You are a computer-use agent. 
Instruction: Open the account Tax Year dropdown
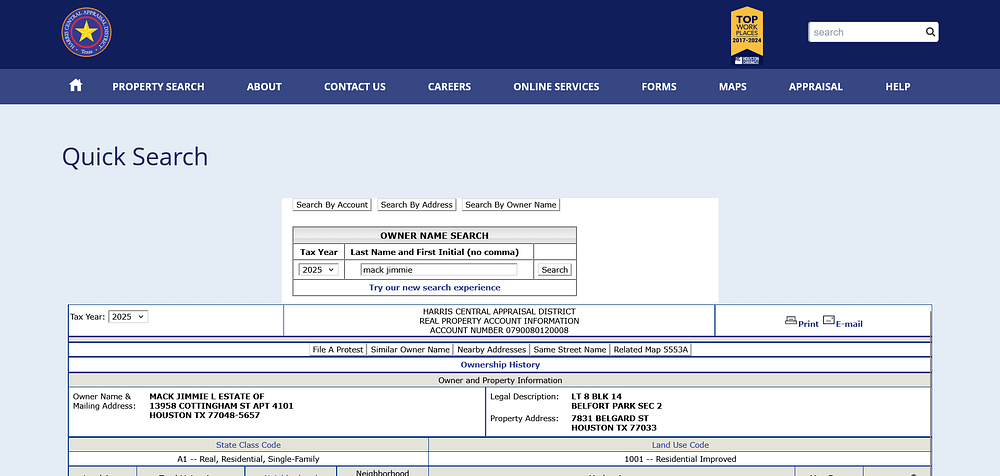[x=128, y=316]
